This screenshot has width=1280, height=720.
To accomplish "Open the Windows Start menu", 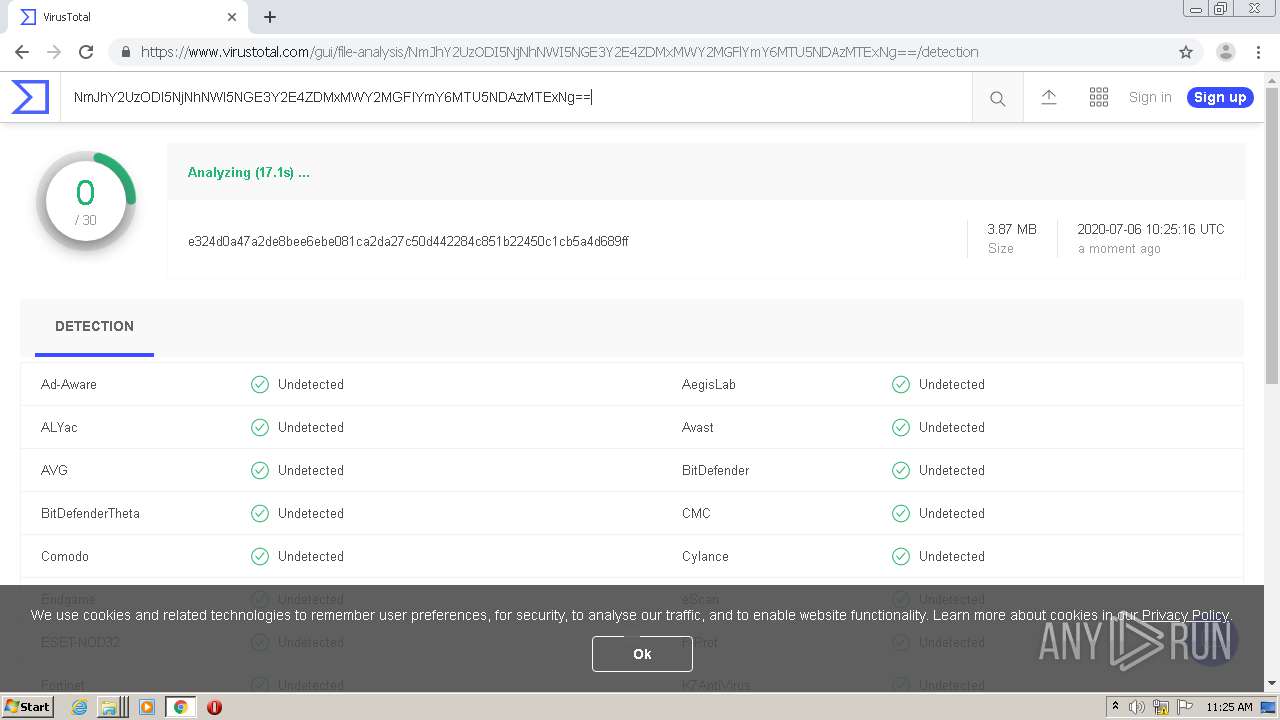I will (x=28, y=706).
